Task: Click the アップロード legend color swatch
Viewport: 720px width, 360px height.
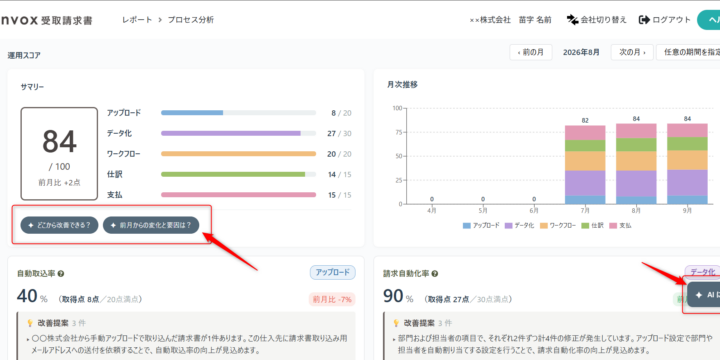Action: point(467,226)
